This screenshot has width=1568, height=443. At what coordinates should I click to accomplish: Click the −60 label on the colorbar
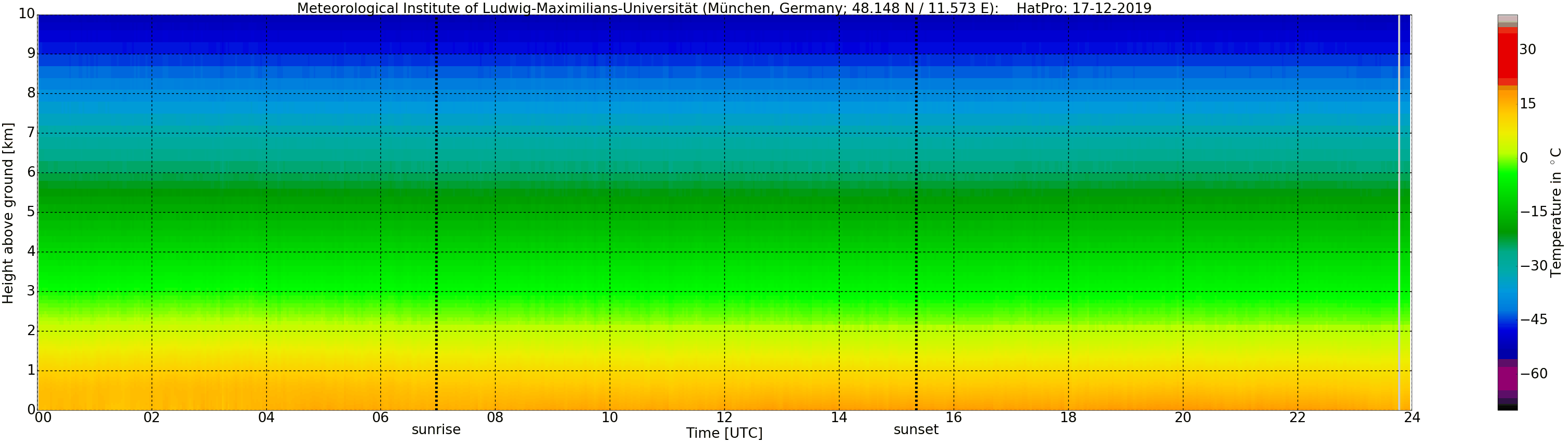1534,374
